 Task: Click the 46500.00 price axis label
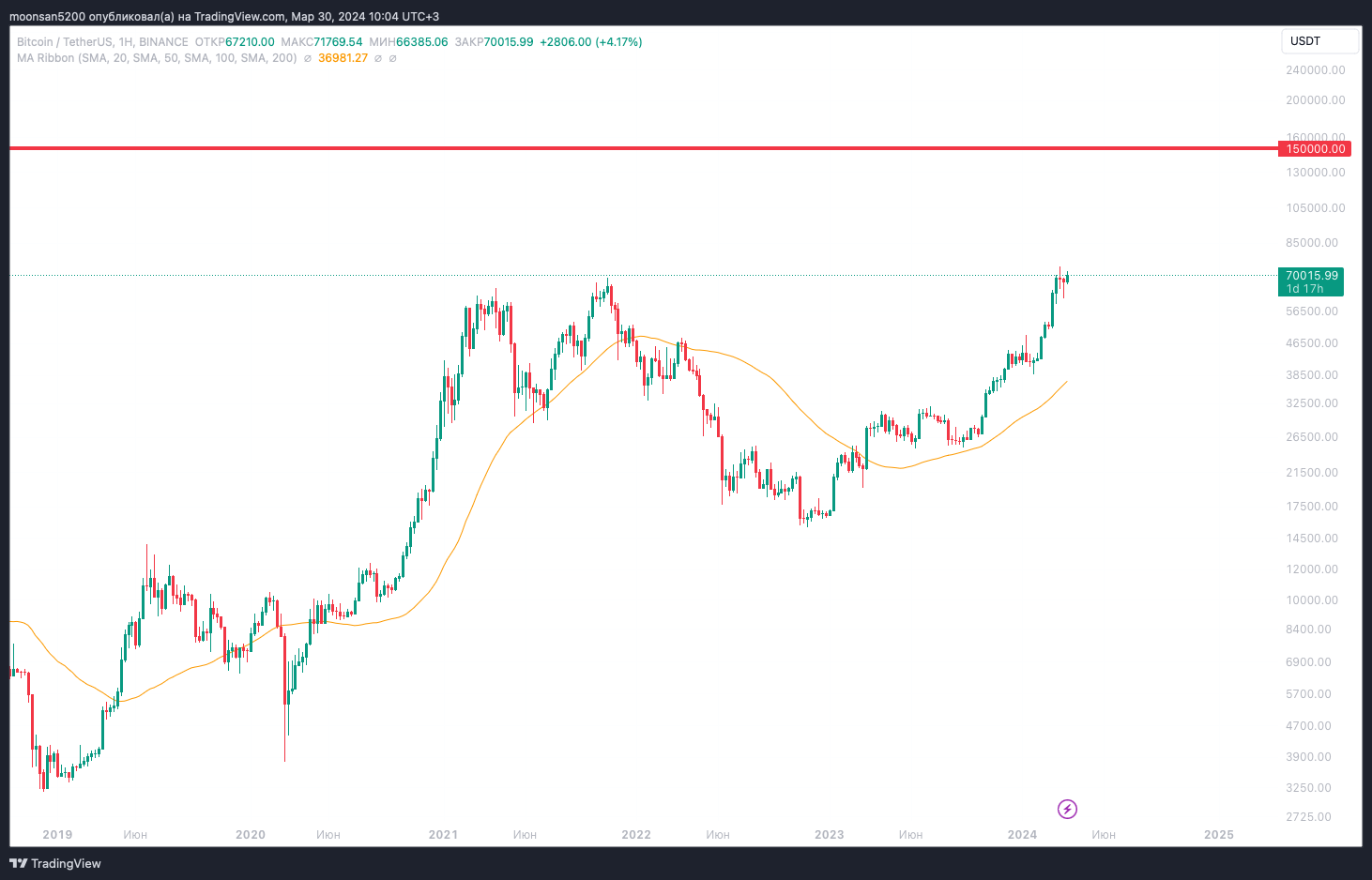(x=1312, y=343)
